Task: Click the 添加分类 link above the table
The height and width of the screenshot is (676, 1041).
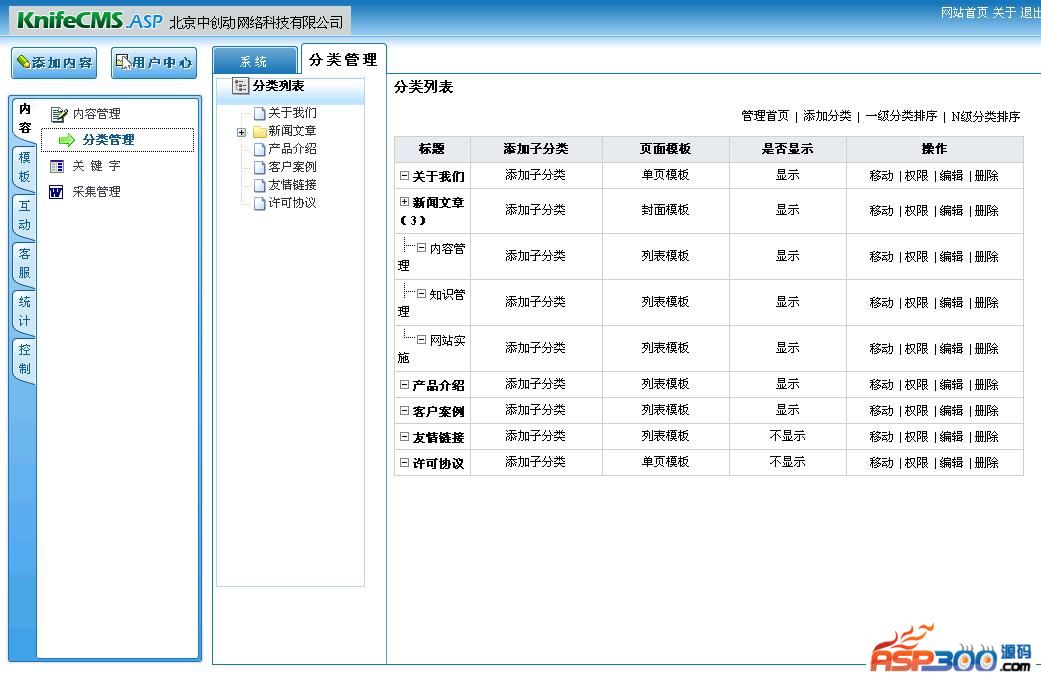Action: point(827,116)
